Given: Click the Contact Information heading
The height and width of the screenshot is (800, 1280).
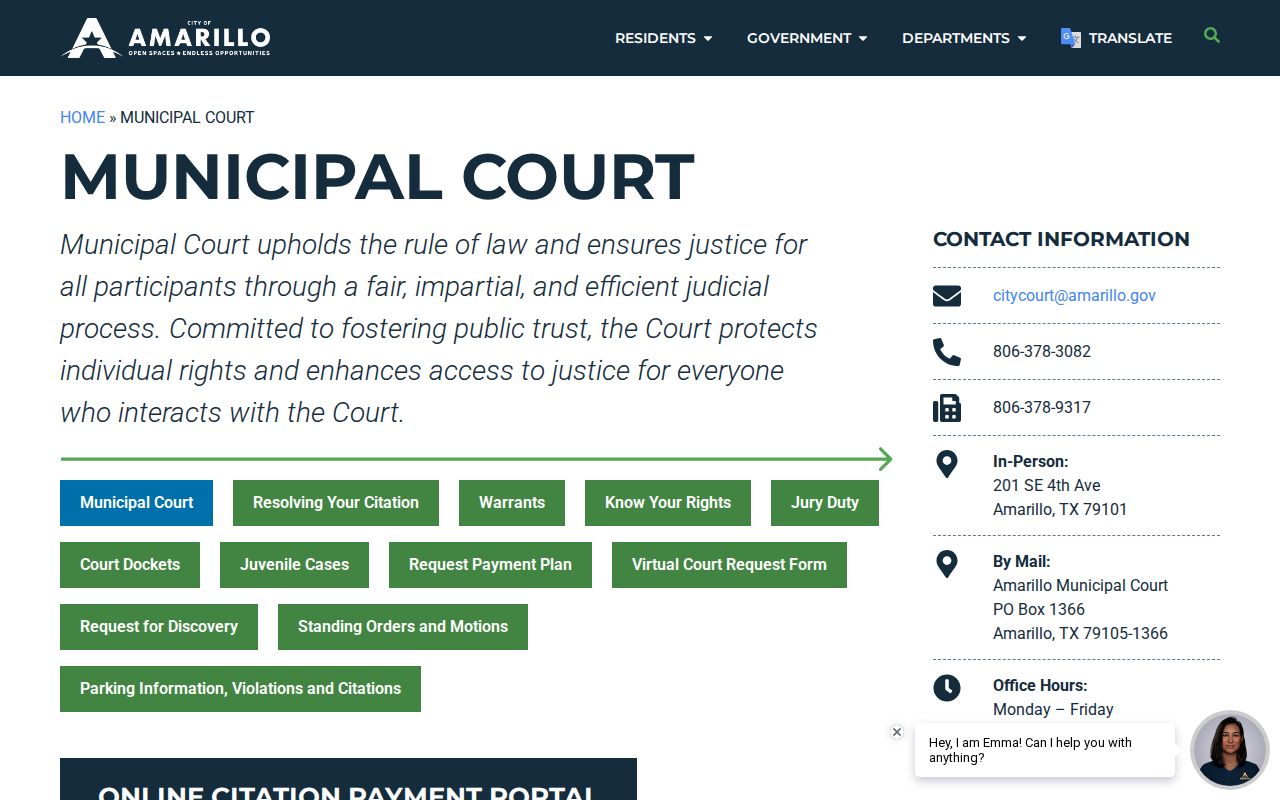Looking at the screenshot, I should pyautogui.click(x=1061, y=239).
